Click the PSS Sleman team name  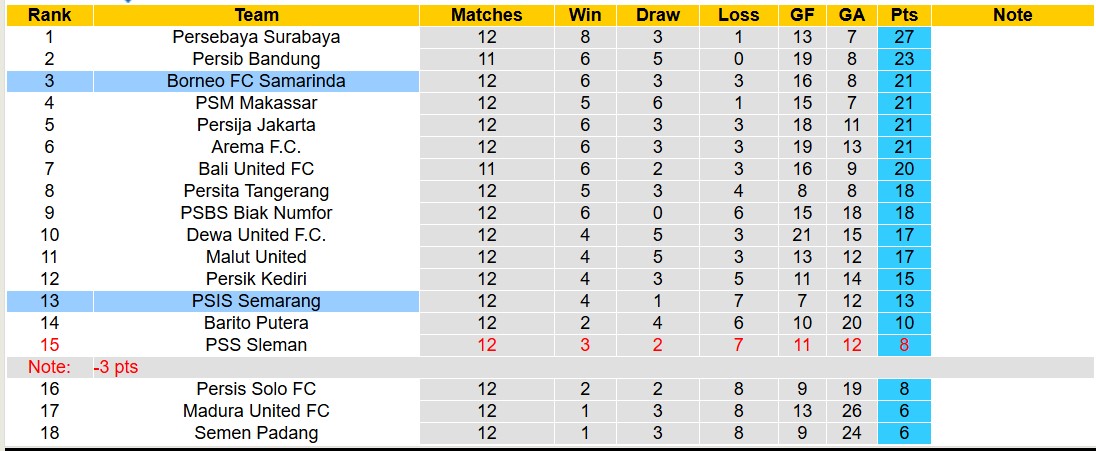click(x=256, y=345)
